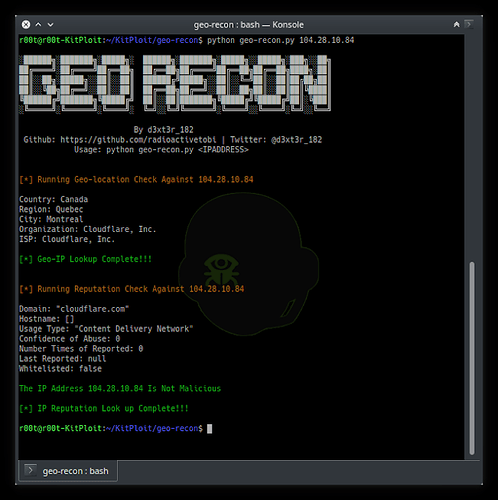
Task: Click the 'Is Not Malicious' result line
Action: pos(120,388)
